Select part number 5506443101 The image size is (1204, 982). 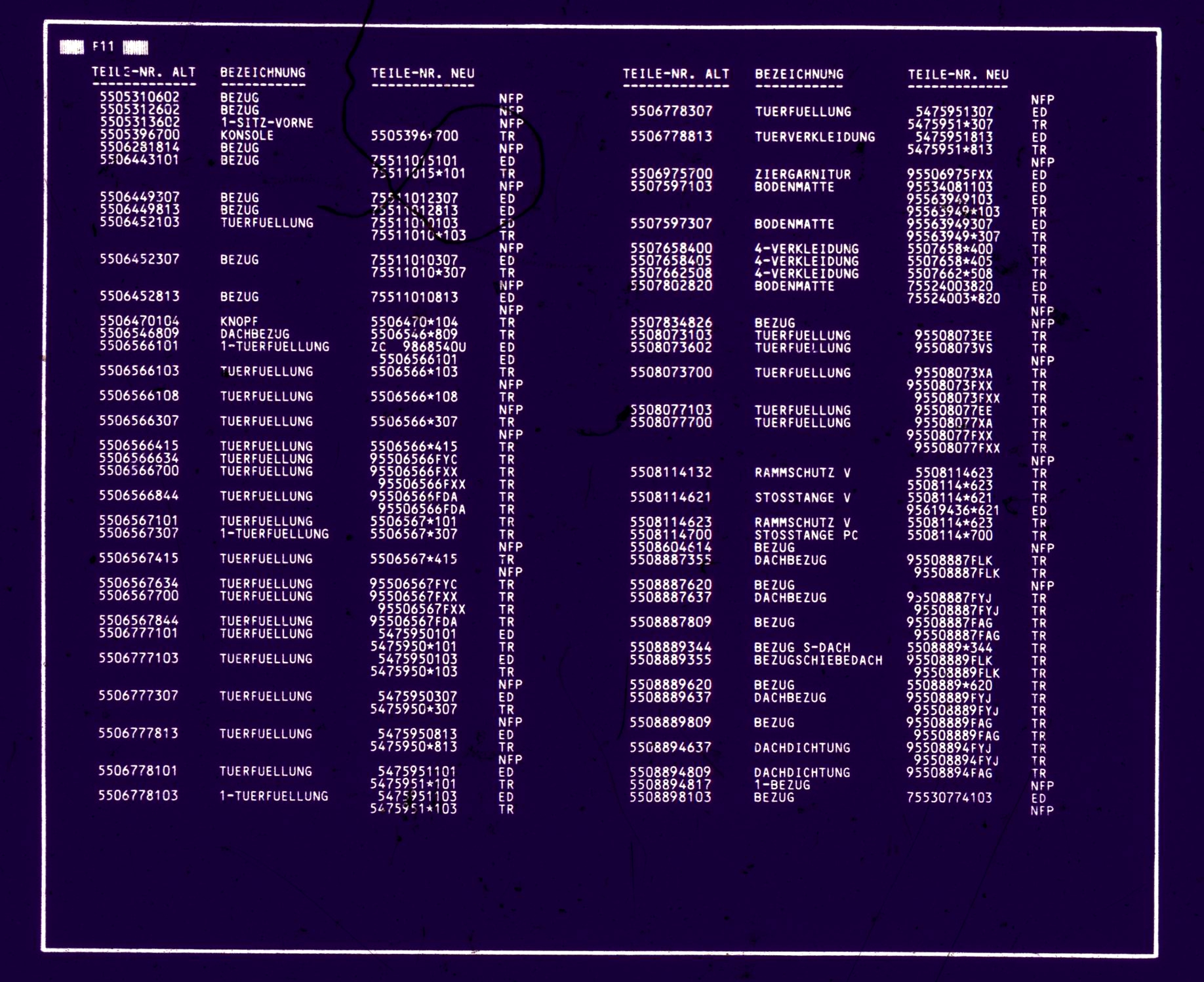pos(140,159)
